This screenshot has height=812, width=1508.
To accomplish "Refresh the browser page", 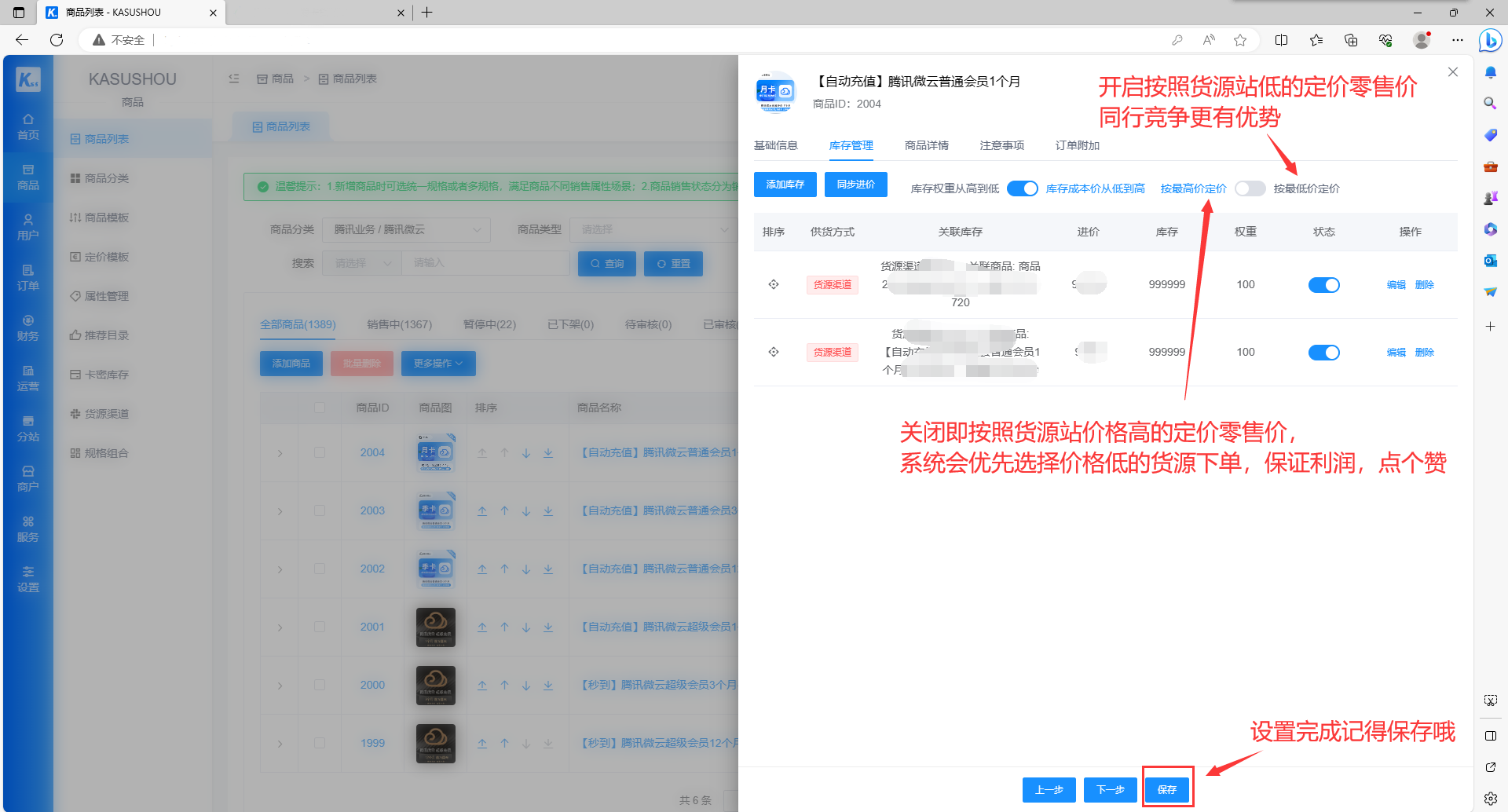I will (x=57, y=40).
